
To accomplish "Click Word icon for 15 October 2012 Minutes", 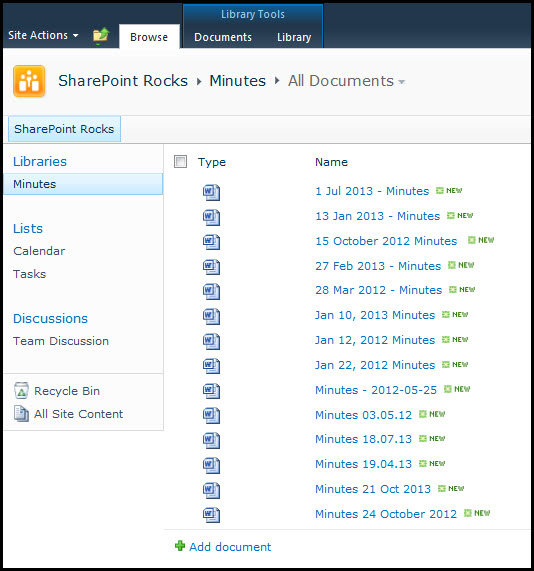I will (x=211, y=242).
